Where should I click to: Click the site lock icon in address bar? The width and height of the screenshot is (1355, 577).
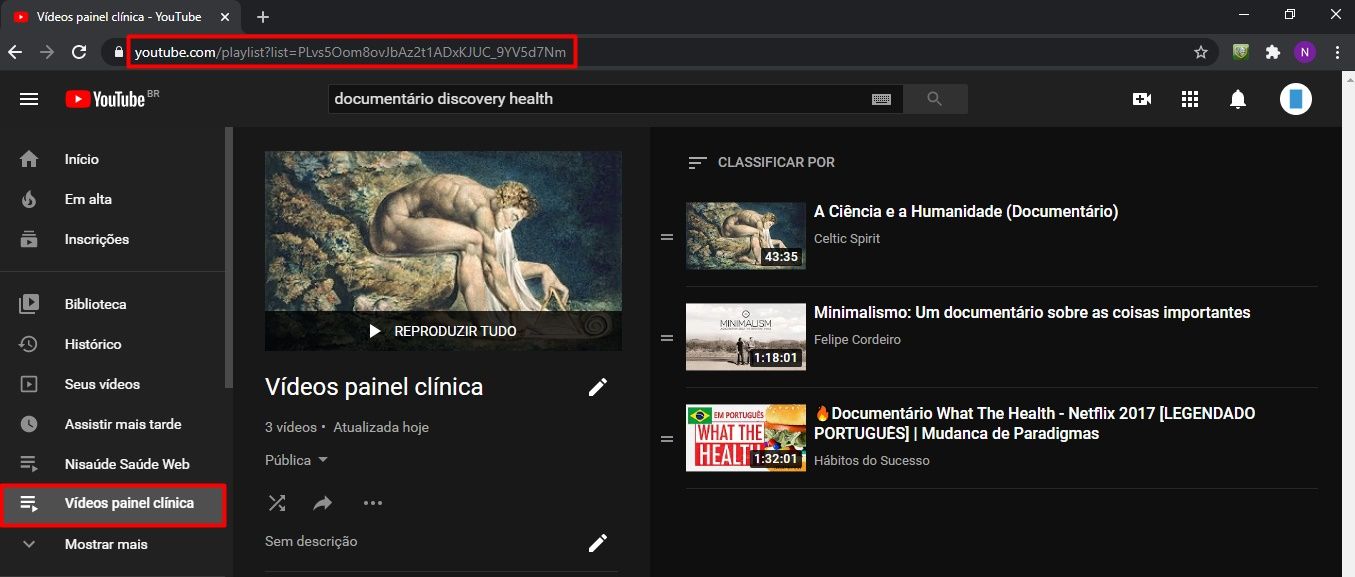(x=119, y=52)
